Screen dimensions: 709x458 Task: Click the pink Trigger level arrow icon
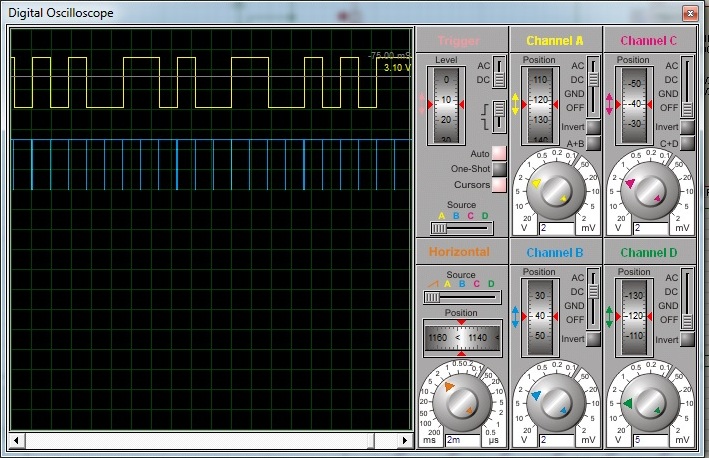[423, 104]
